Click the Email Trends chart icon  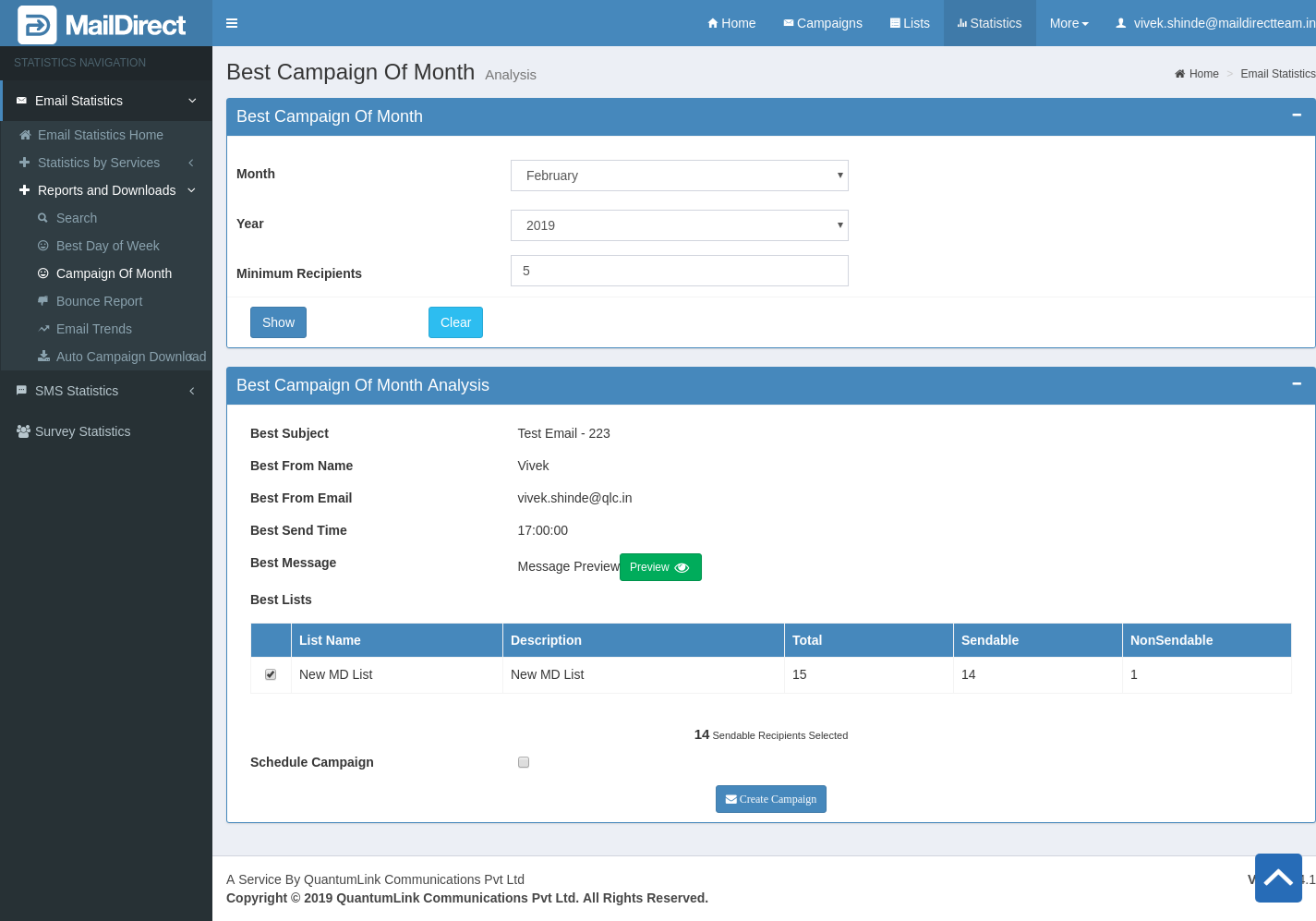[x=43, y=329]
